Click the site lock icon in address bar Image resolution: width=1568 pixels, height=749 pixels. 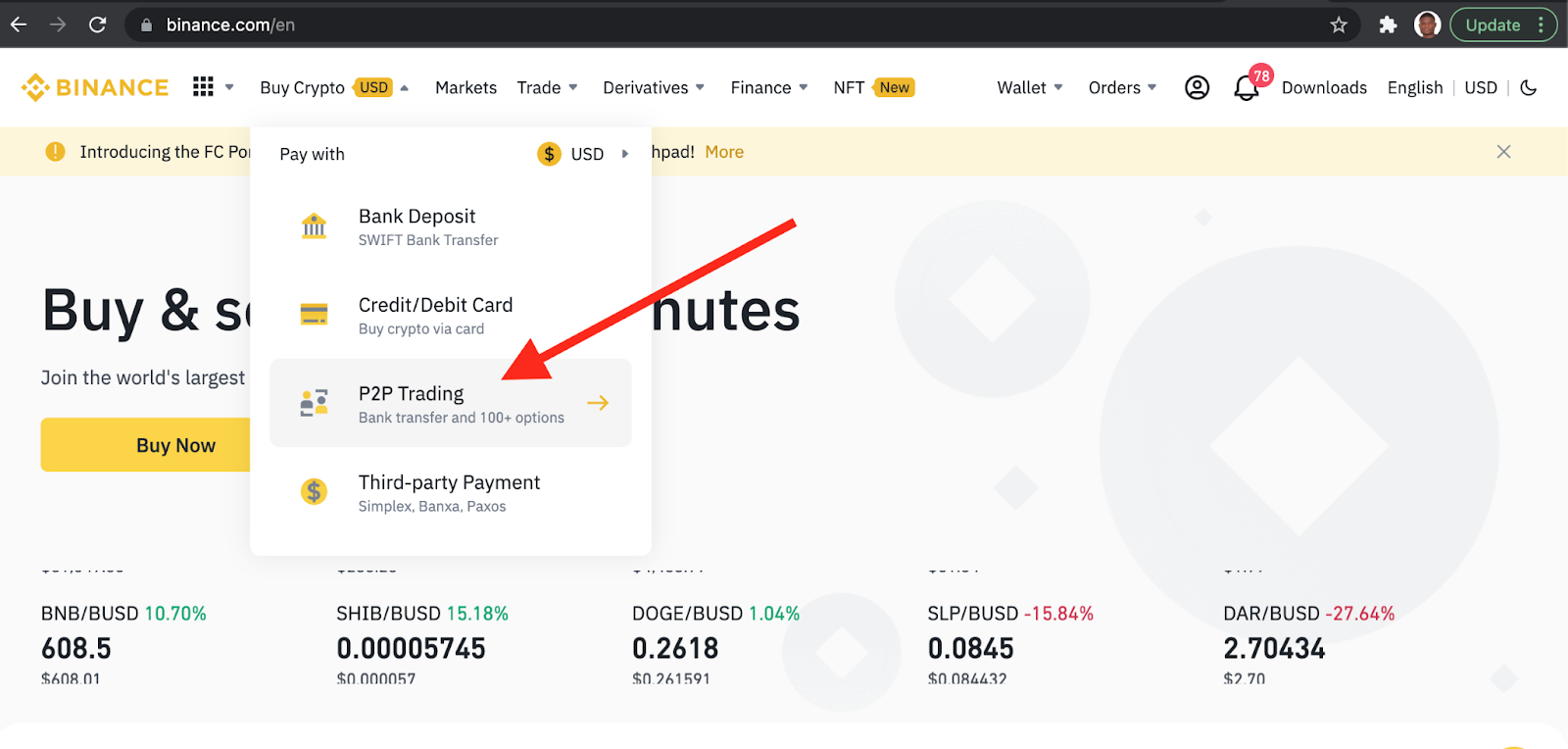click(146, 25)
